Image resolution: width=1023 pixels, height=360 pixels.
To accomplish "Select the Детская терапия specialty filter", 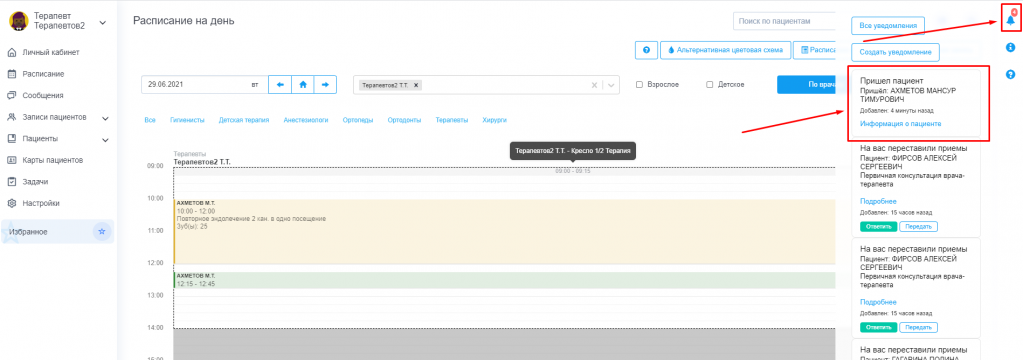I will 244,120.
